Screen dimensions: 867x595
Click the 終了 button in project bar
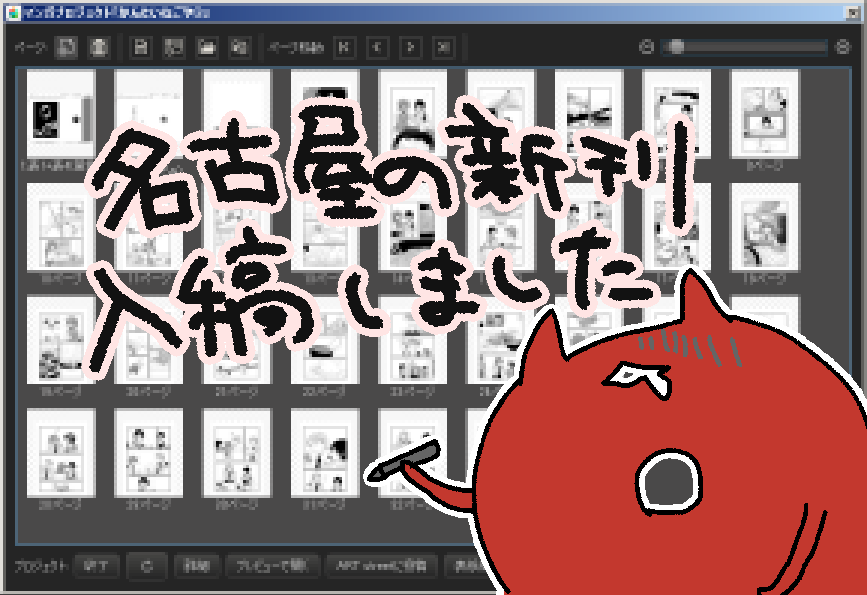[x=96, y=566]
